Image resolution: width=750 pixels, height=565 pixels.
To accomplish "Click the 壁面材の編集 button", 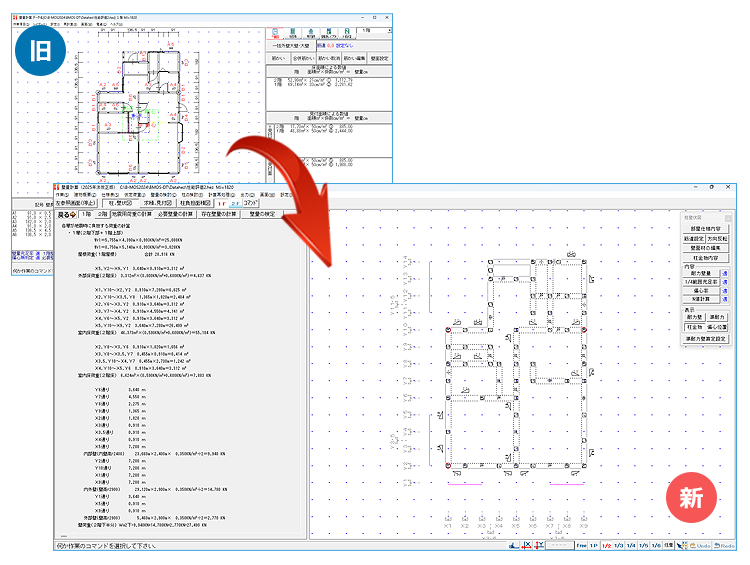I will coord(708,248).
